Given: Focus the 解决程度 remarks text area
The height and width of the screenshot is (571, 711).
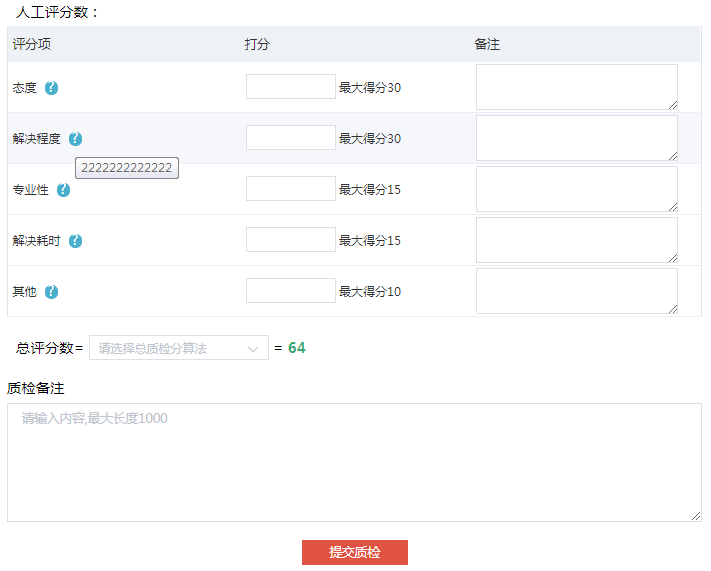Looking at the screenshot, I should click(x=576, y=138).
